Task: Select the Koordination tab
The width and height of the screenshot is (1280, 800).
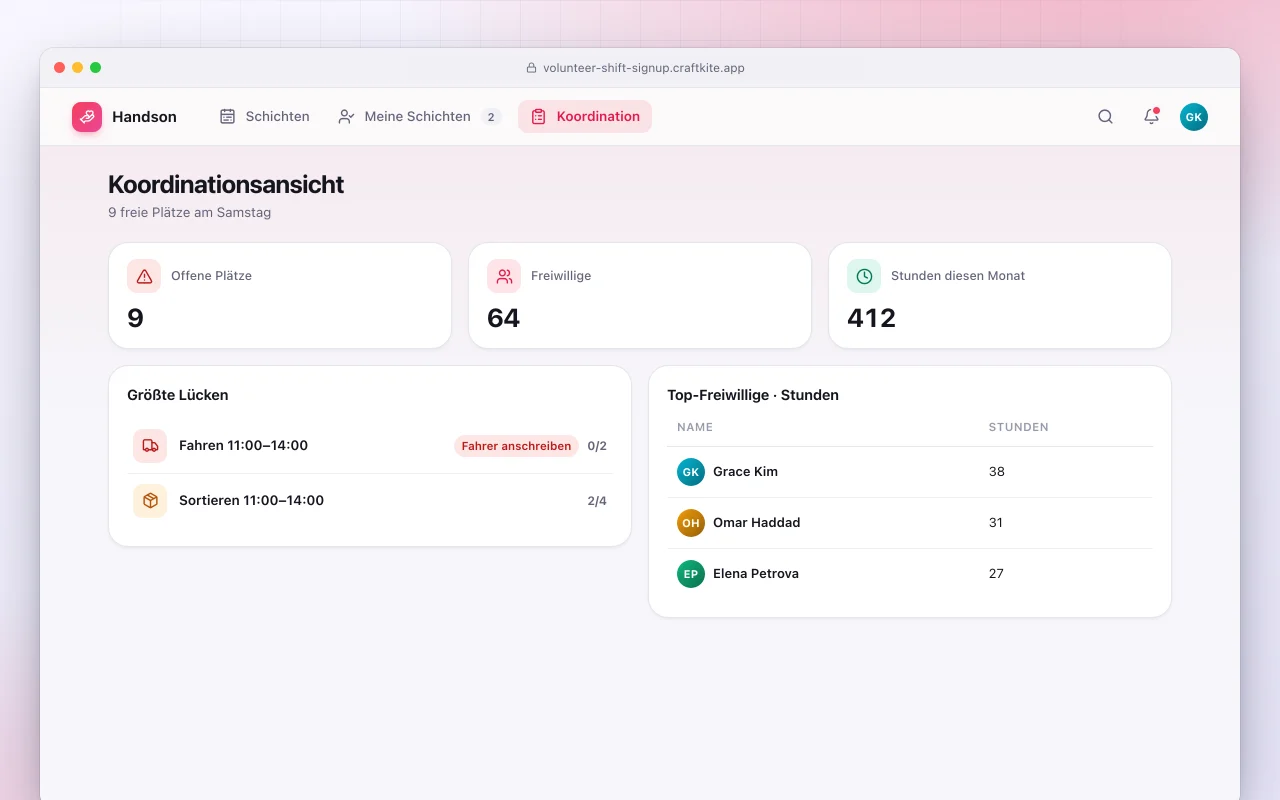Action: (585, 117)
